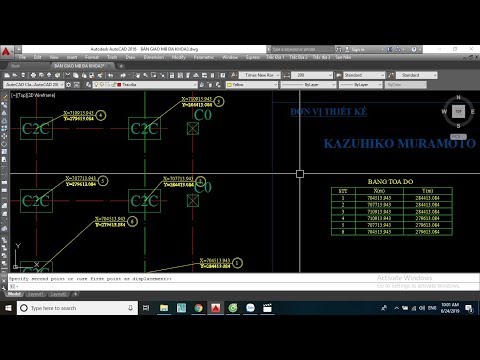
Task: Open the second Standard multileader style dropdown
Action: pyautogui.click(x=417, y=75)
